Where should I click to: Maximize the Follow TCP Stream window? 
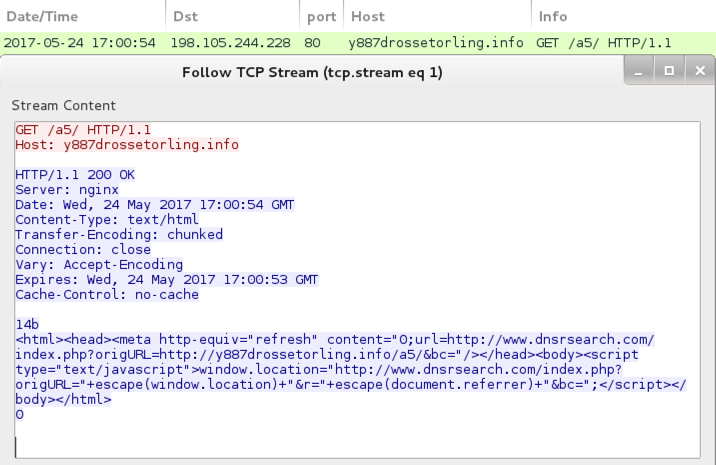pos(669,70)
